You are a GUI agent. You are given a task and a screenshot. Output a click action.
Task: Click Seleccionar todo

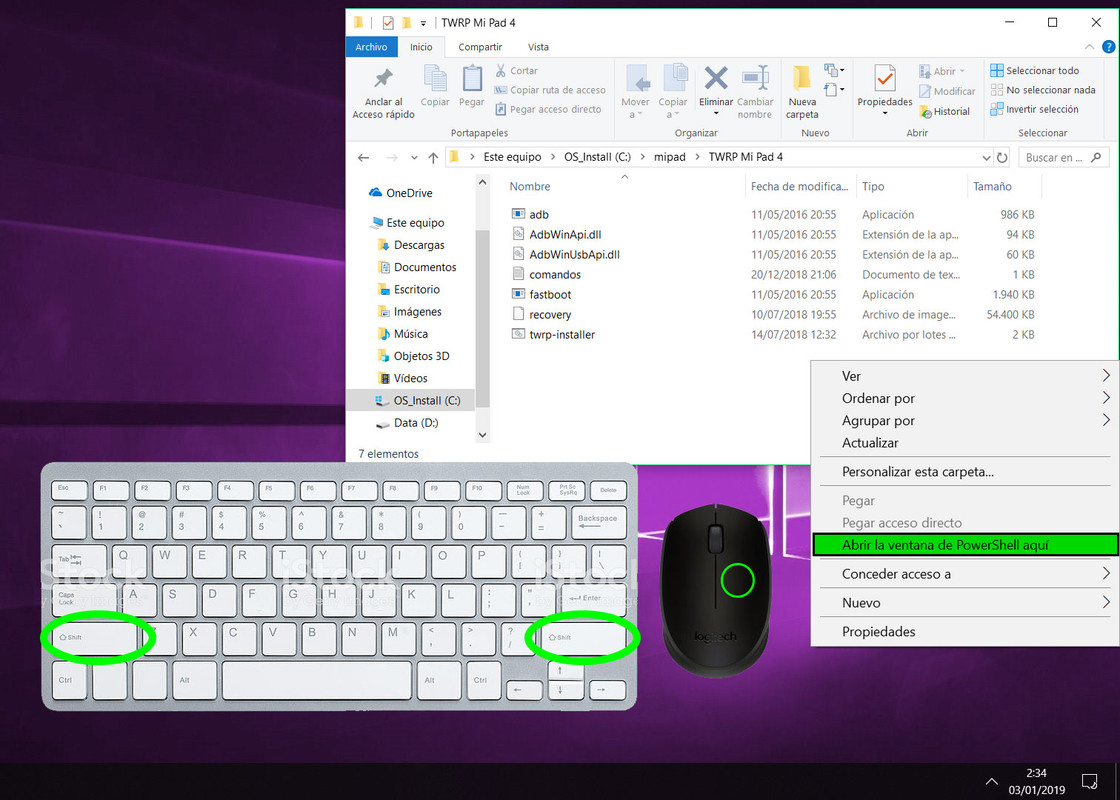coord(1035,71)
